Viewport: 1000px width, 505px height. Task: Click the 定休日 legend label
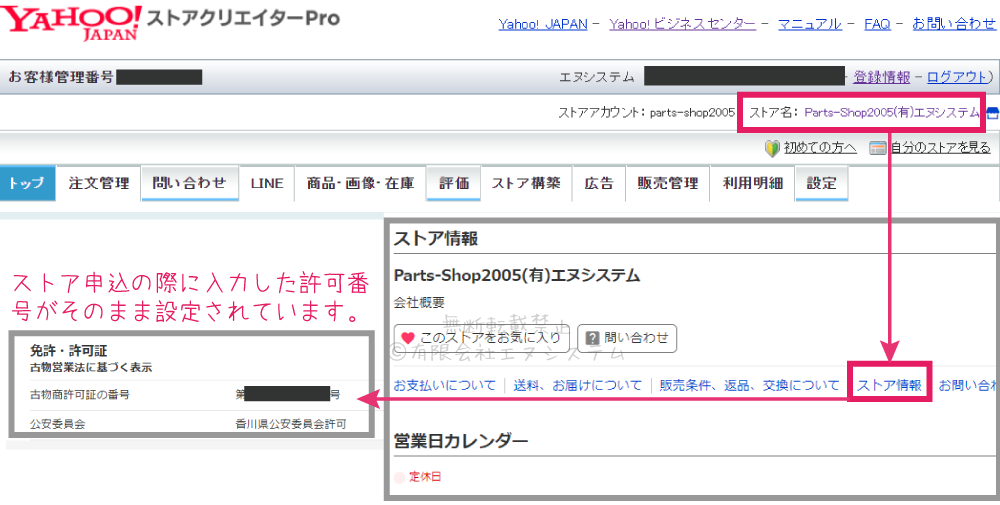pyautogui.click(x=425, y=477)
